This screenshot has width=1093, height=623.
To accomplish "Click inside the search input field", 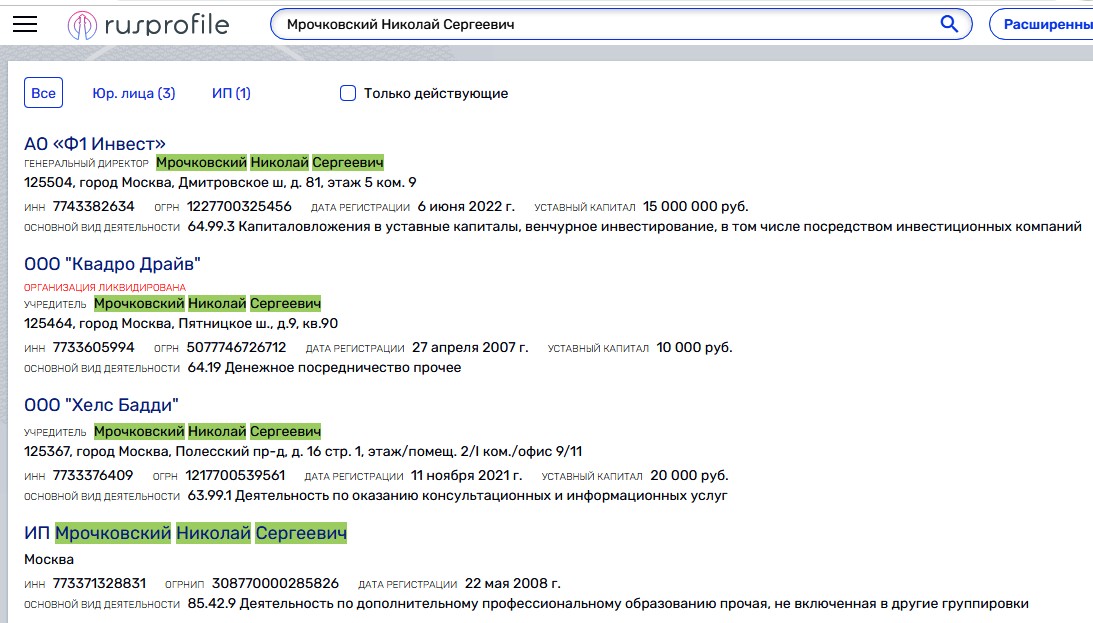I will [600, 24].
